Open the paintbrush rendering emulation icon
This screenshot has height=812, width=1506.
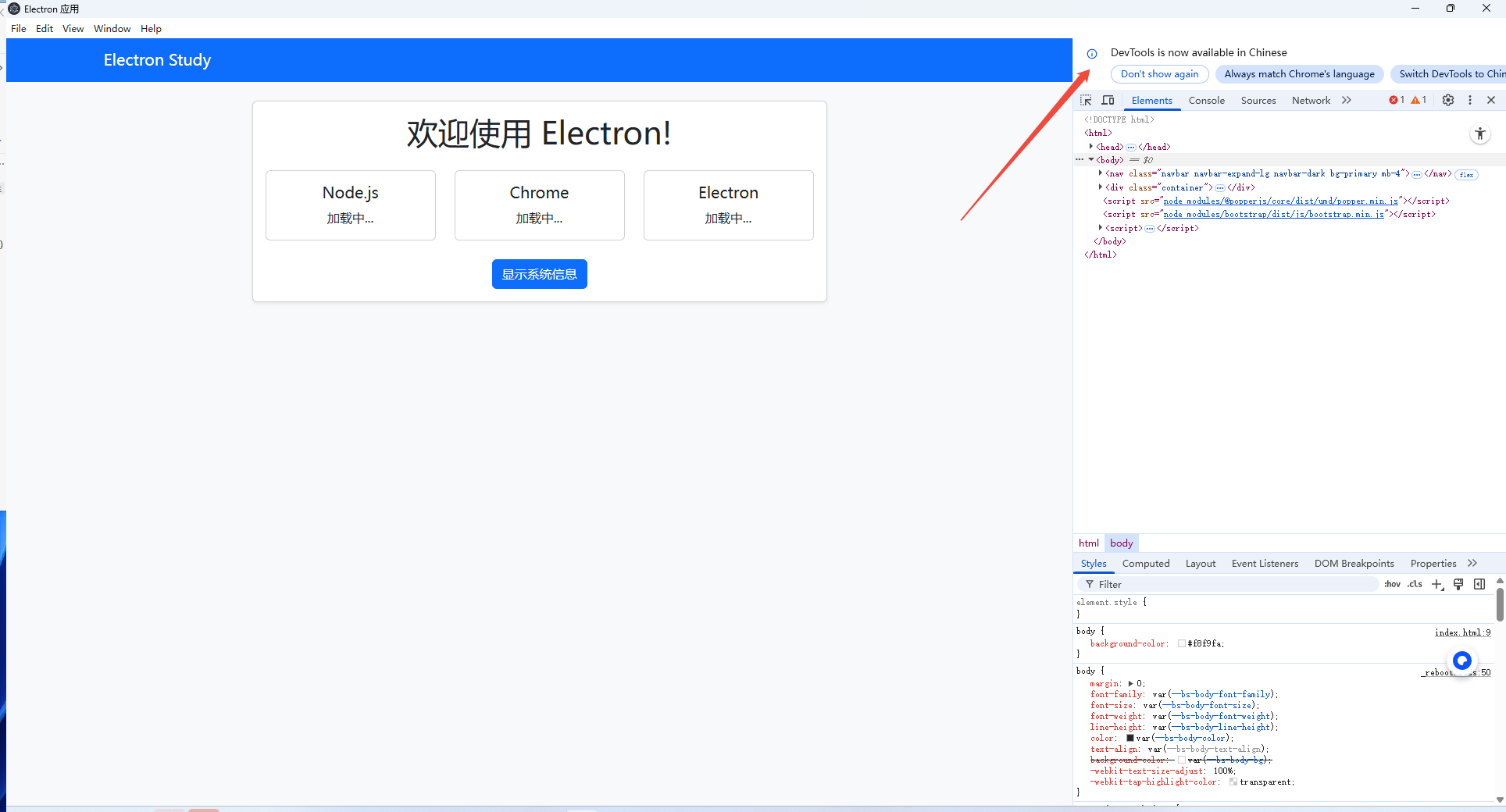pos(1458,584)
